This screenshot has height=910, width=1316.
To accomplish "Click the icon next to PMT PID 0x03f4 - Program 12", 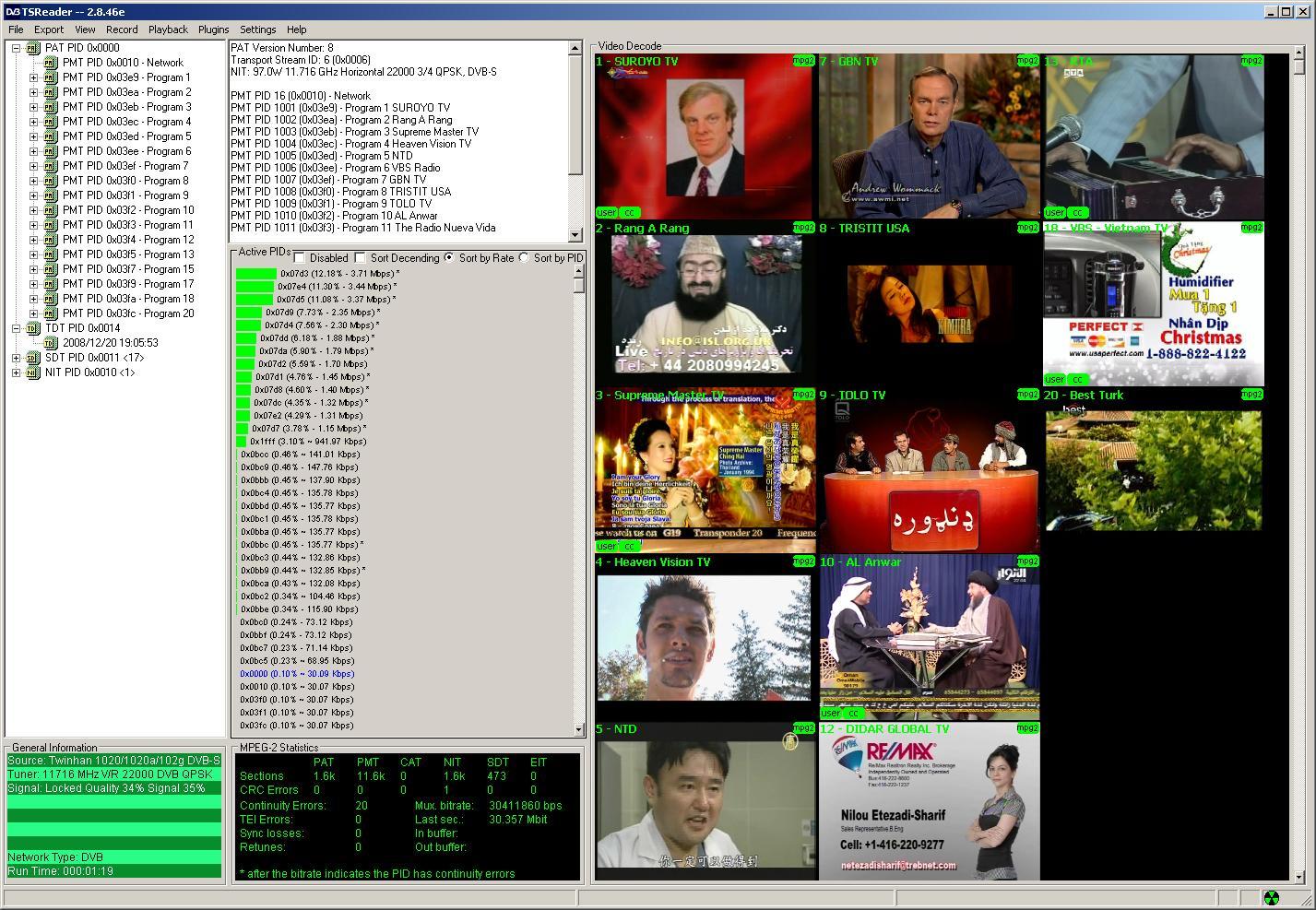I will pos(51,240).
